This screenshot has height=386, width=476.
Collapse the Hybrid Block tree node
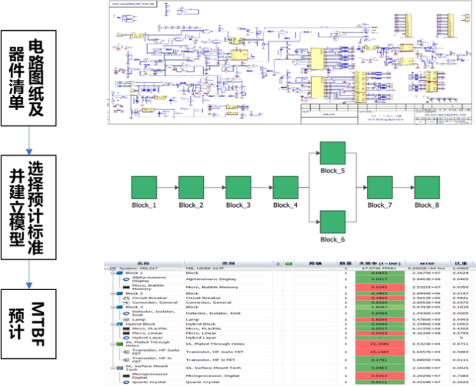[113, 324]
